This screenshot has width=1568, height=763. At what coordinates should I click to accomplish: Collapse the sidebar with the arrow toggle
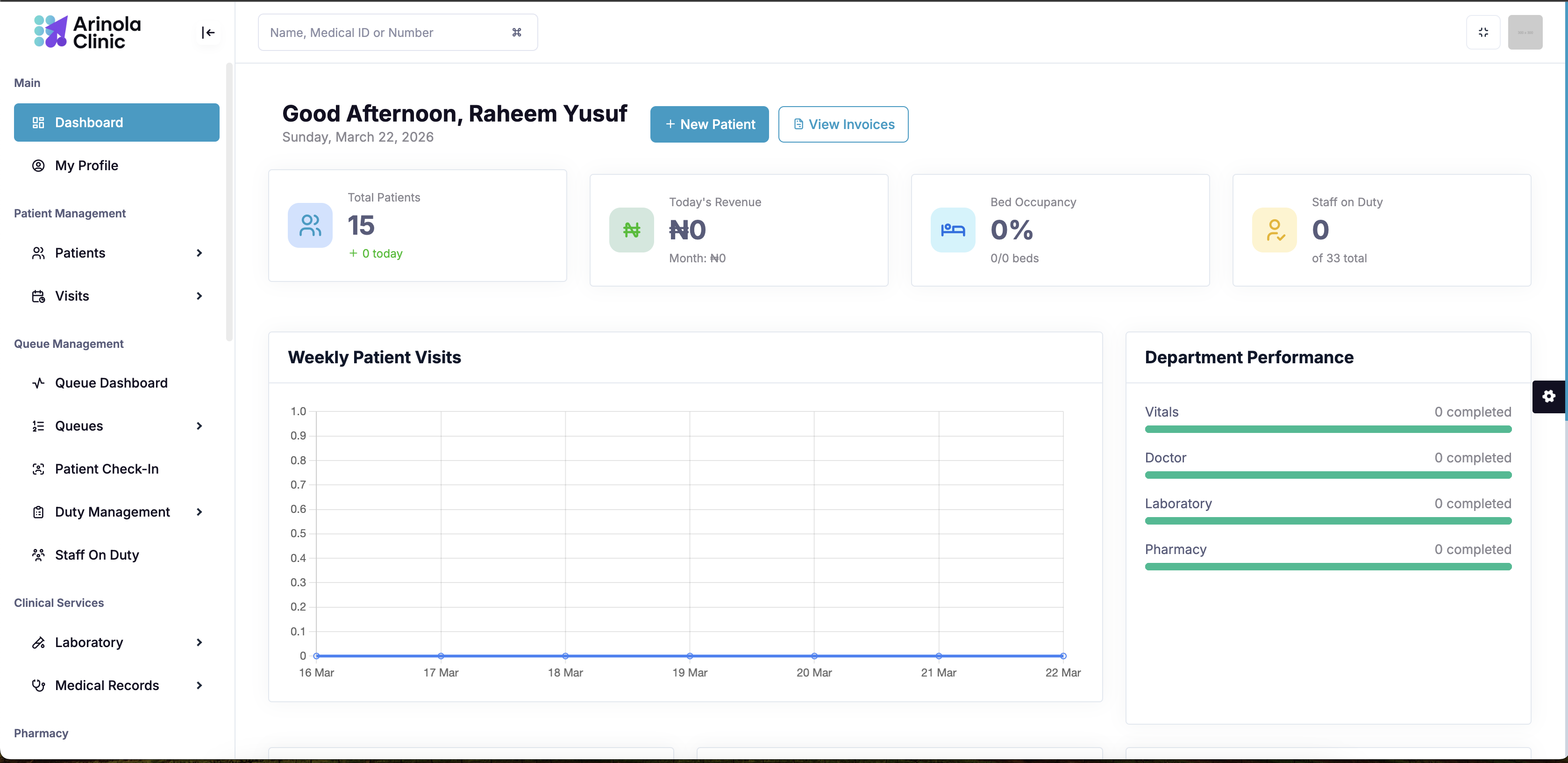pyautogui.click(x=207, y=32)
